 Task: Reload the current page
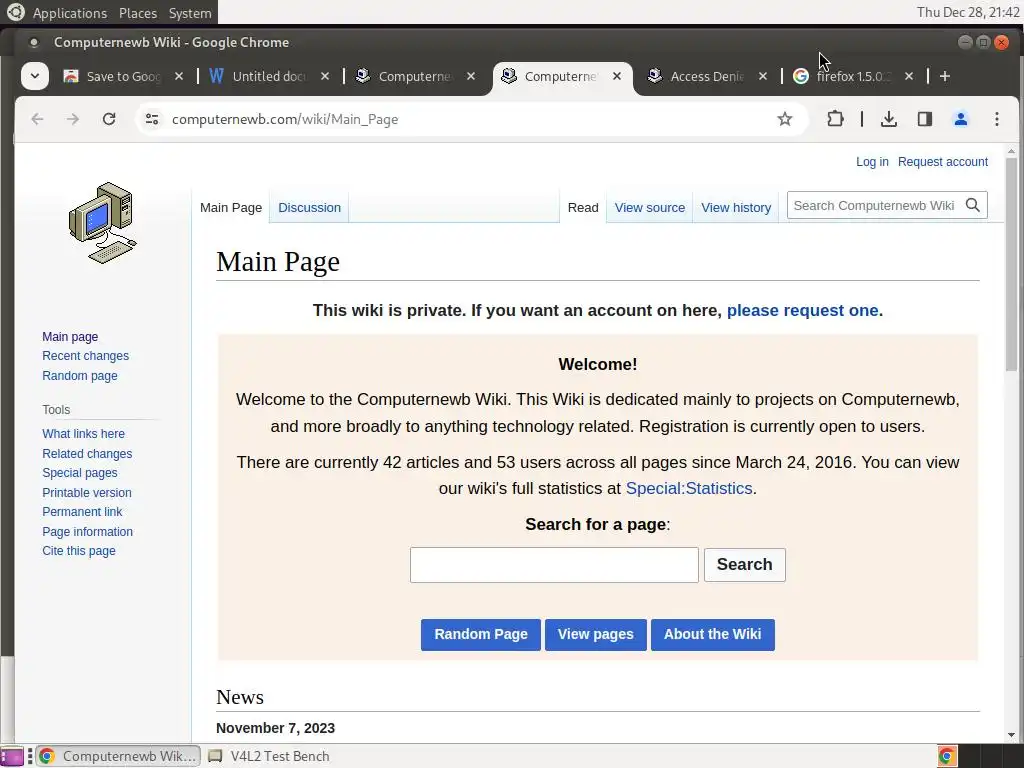(x=109, y=119)
